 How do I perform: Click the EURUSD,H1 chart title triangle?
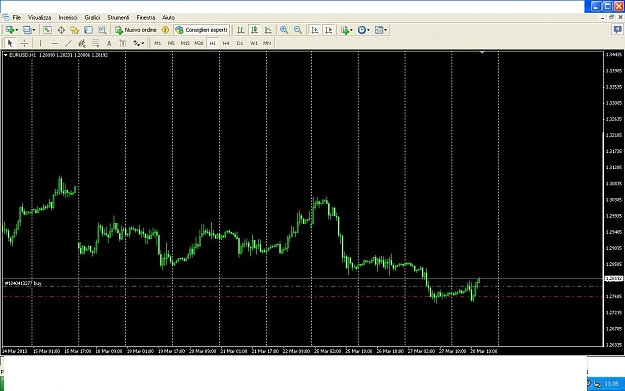(6, 55)
